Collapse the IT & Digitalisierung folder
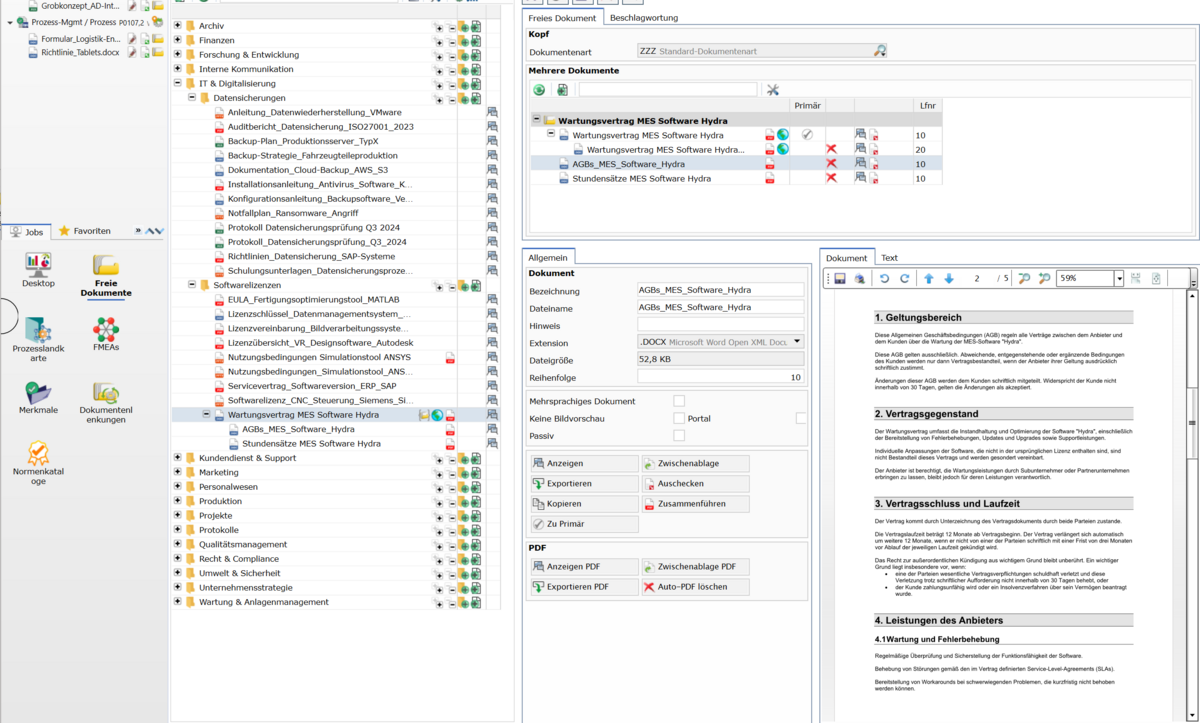Screen dimensions: 1200x723 pos(178,84)
